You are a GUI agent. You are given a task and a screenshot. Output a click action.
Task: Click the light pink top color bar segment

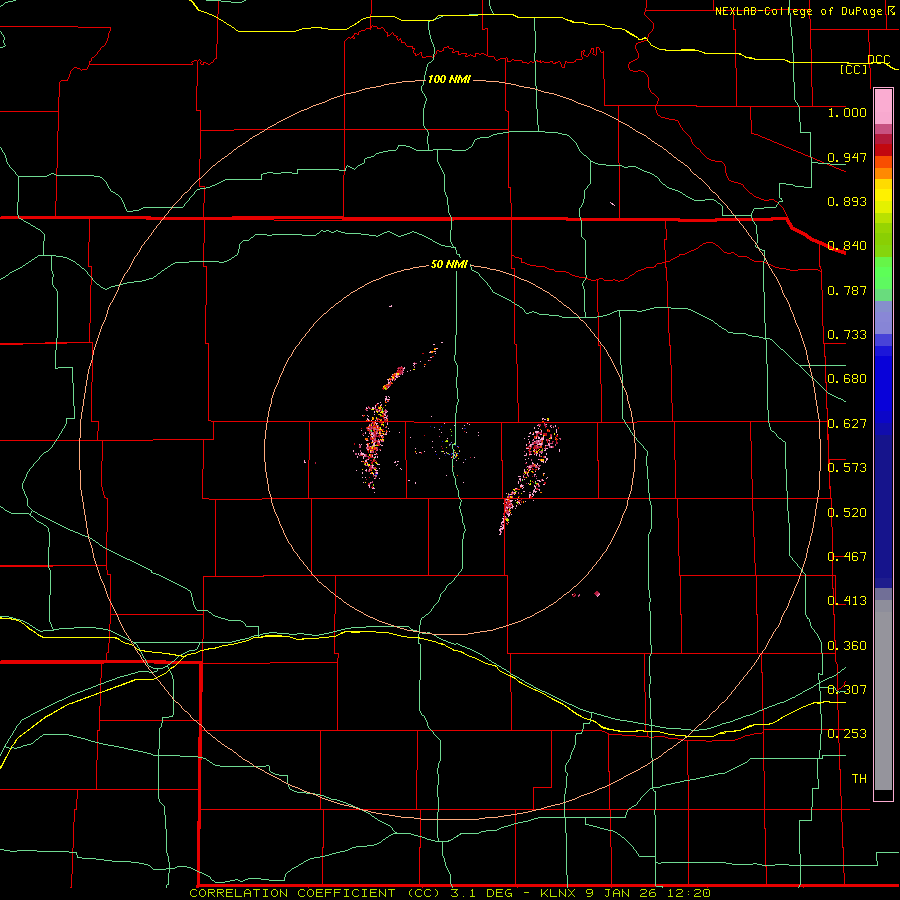click(x=883, y=107)
